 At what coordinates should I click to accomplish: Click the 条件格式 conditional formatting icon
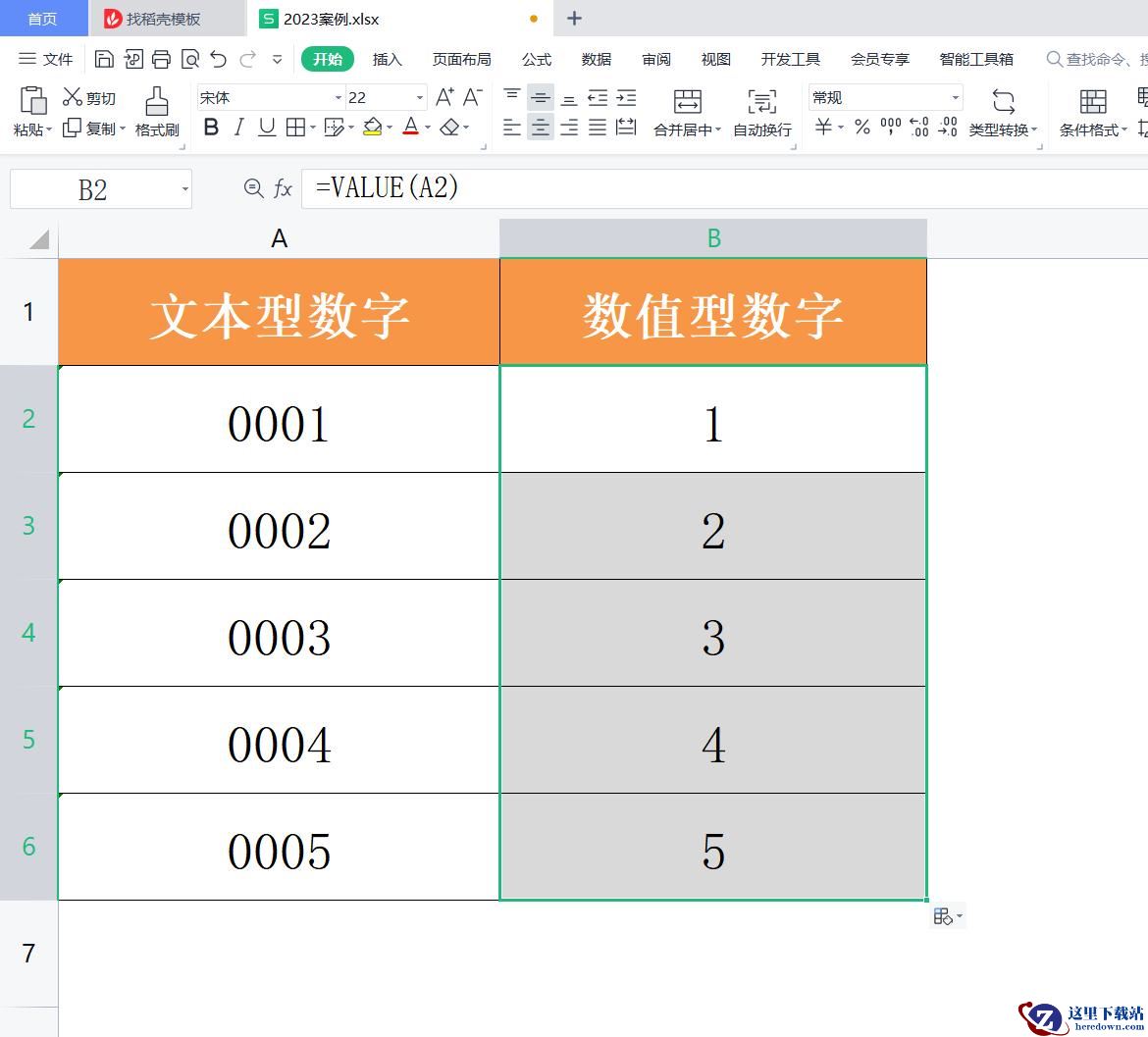[x=1093, y=101]
